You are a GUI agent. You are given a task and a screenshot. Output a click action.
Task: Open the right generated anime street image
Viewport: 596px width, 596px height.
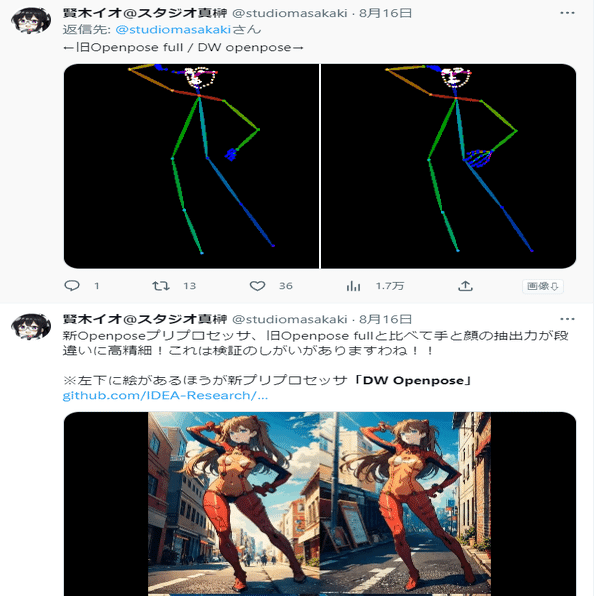point(405,504)
